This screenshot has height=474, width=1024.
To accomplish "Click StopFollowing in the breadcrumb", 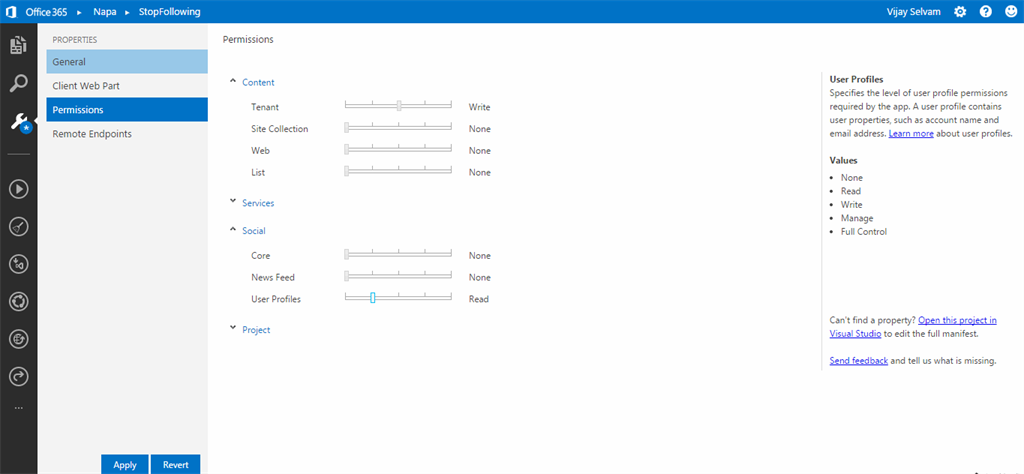I will point(170,12).
